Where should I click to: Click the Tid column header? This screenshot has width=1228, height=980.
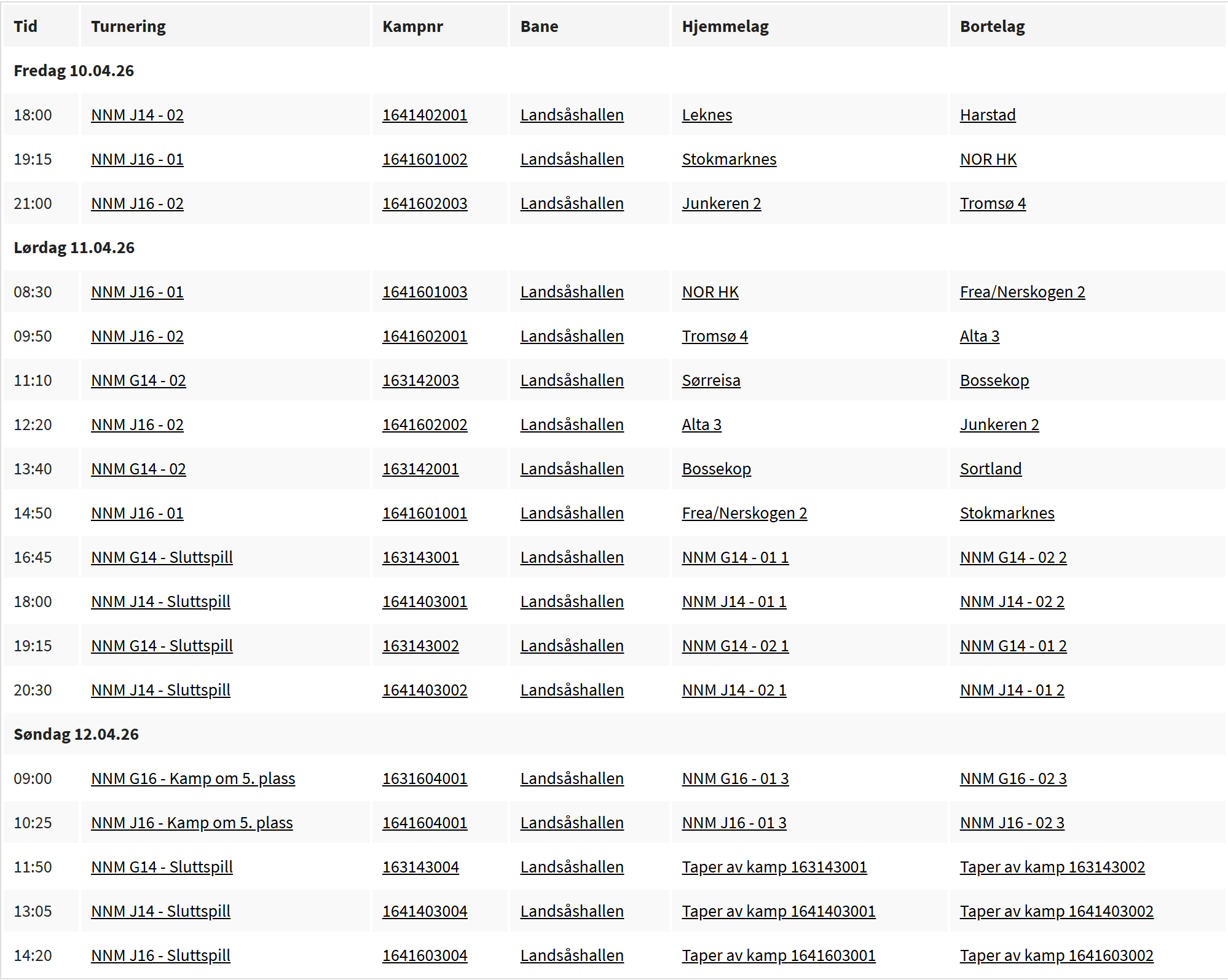[x=25, y=26]
